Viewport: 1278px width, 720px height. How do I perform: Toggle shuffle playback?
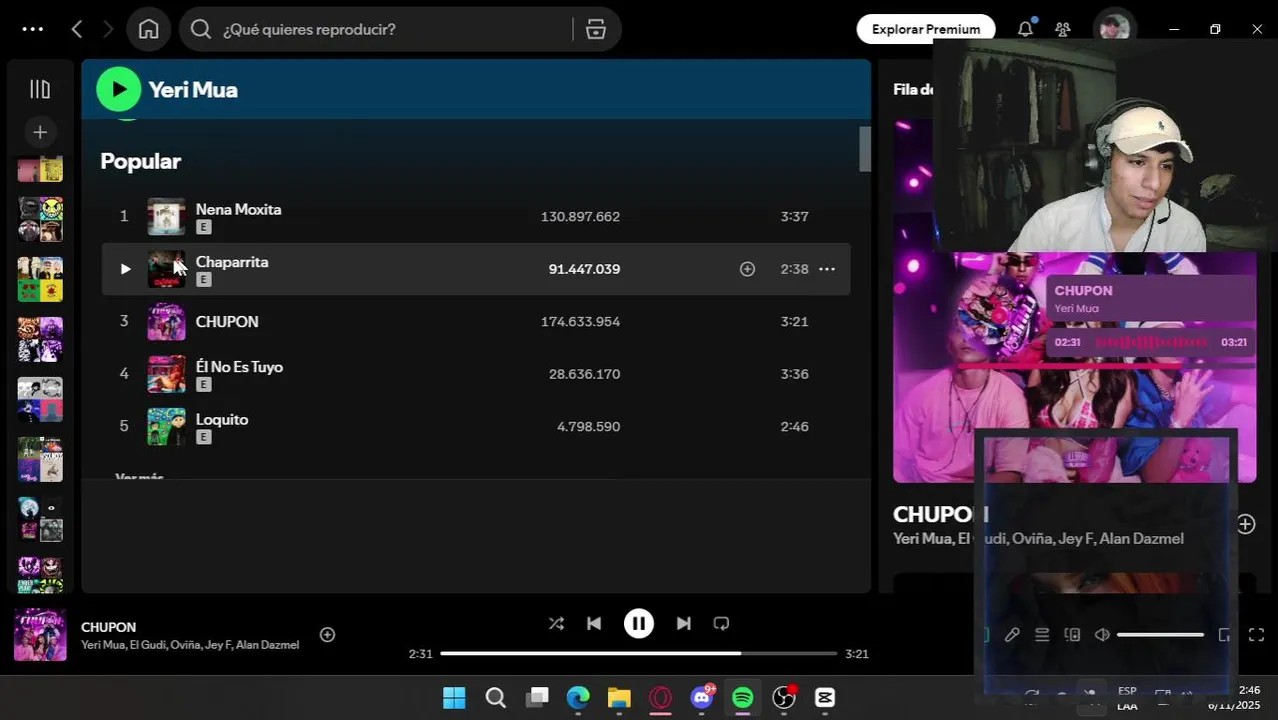(556, 623)
